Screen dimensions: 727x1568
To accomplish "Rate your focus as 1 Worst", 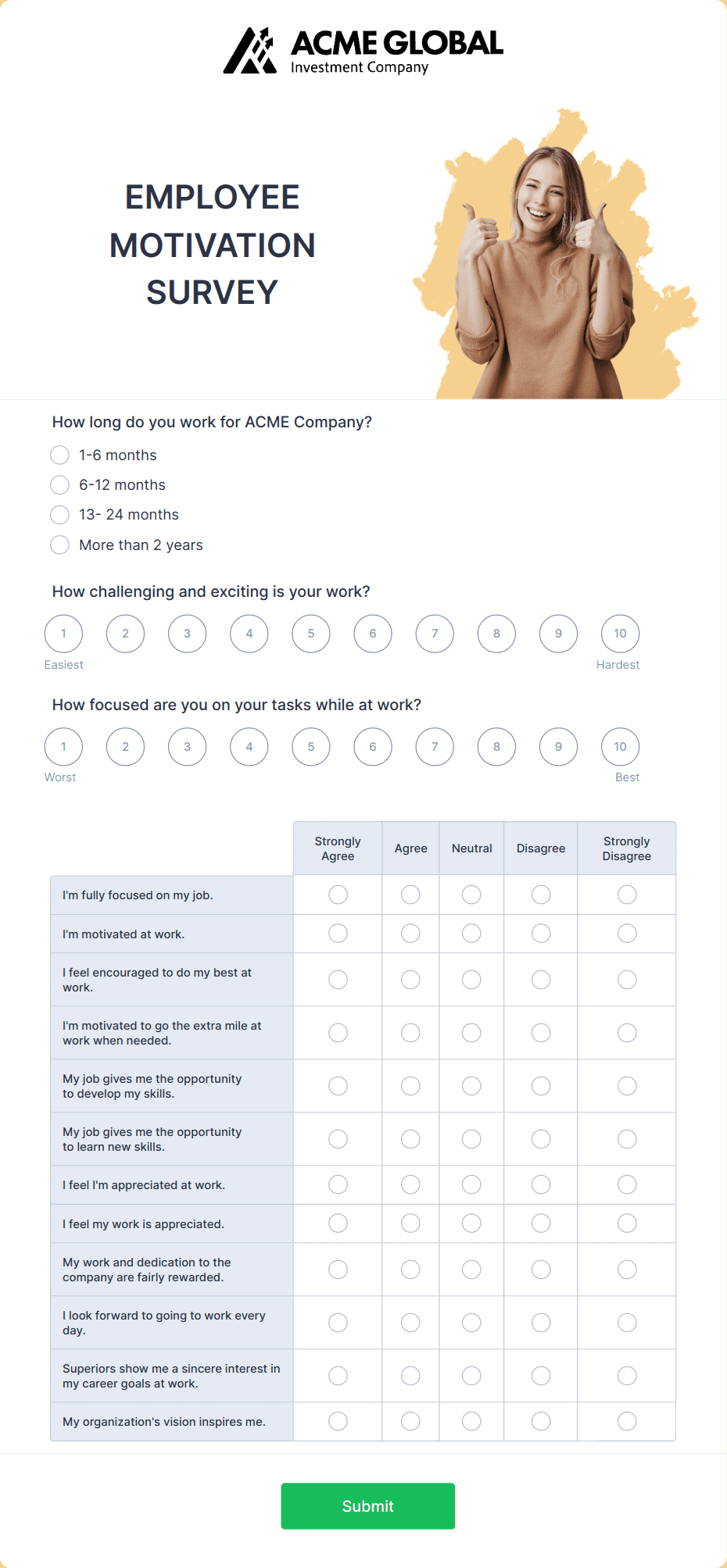I will pos(63,747).
